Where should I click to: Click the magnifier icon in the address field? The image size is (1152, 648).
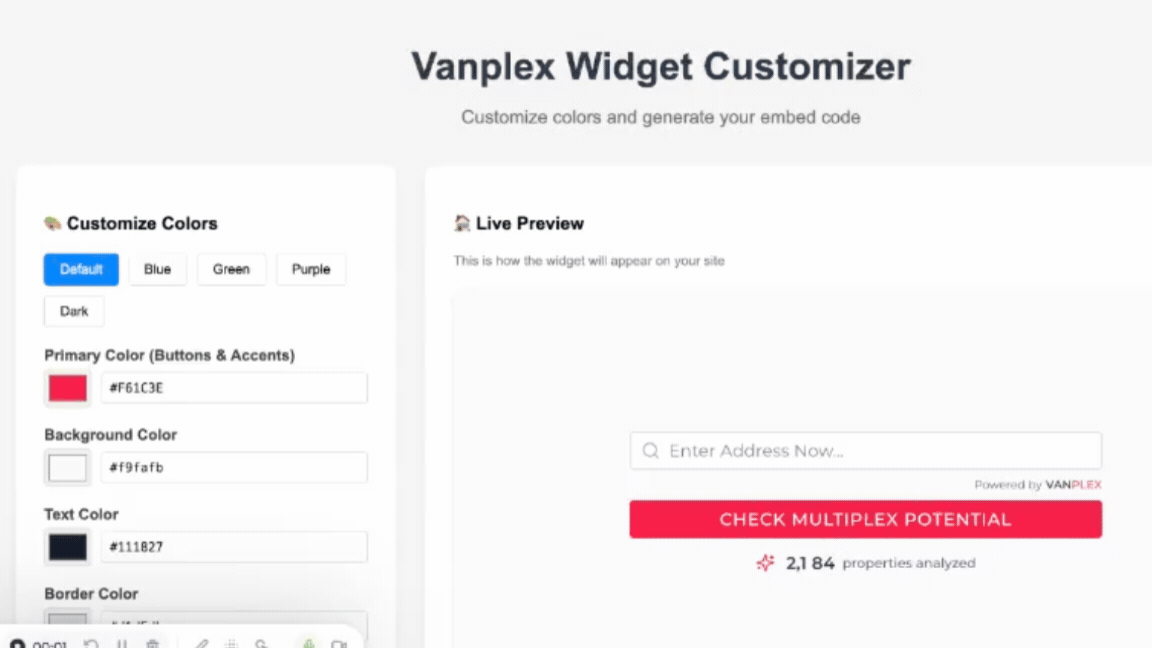[649, 450]
